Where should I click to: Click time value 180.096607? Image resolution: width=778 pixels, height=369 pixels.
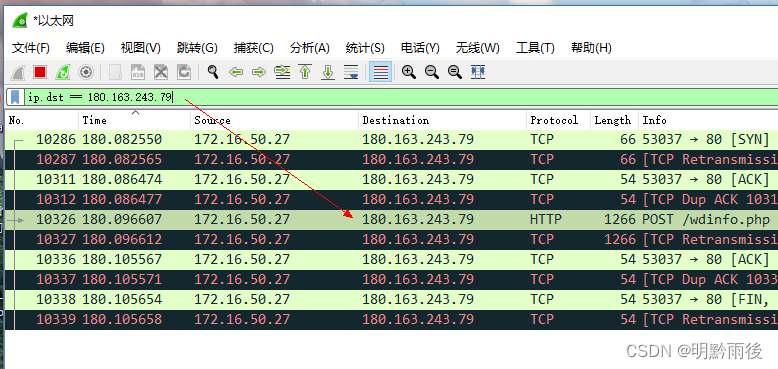122,219
